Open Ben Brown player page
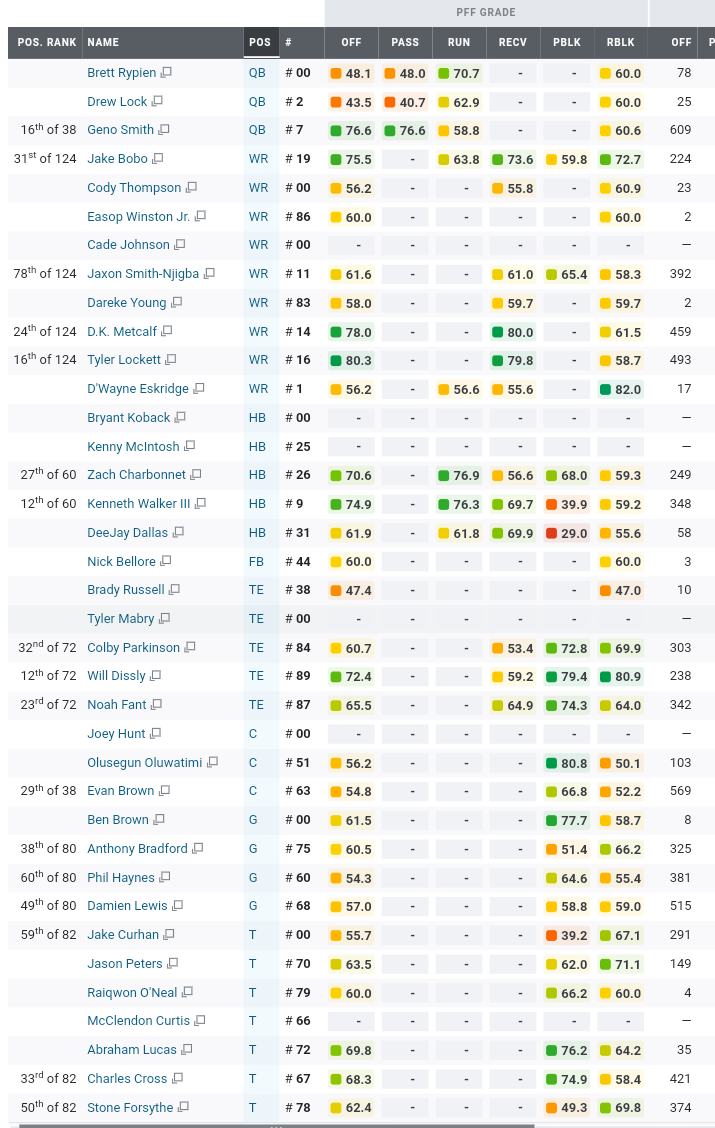 [118, 819]
